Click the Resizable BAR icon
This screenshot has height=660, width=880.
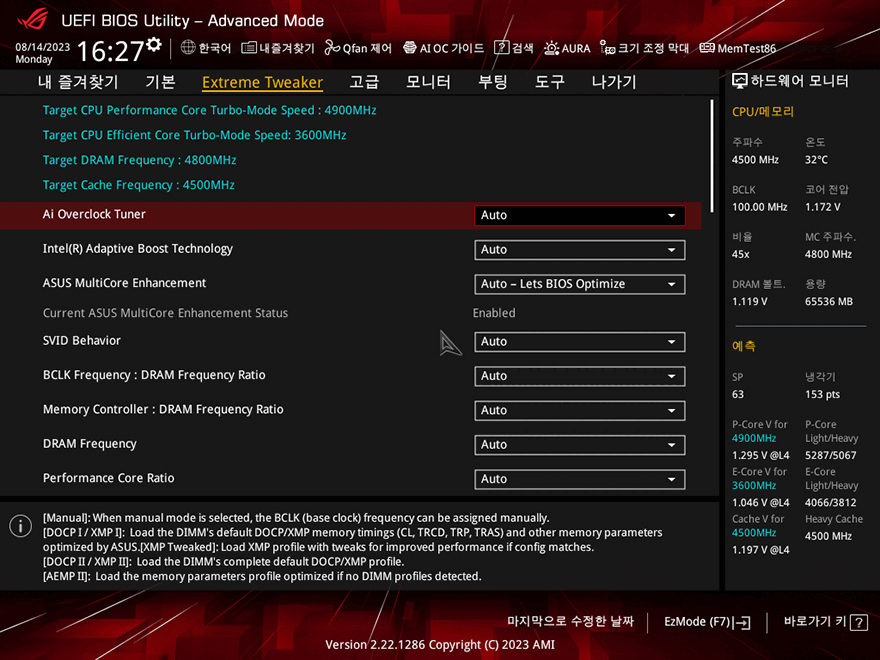(x=607, y=48)
